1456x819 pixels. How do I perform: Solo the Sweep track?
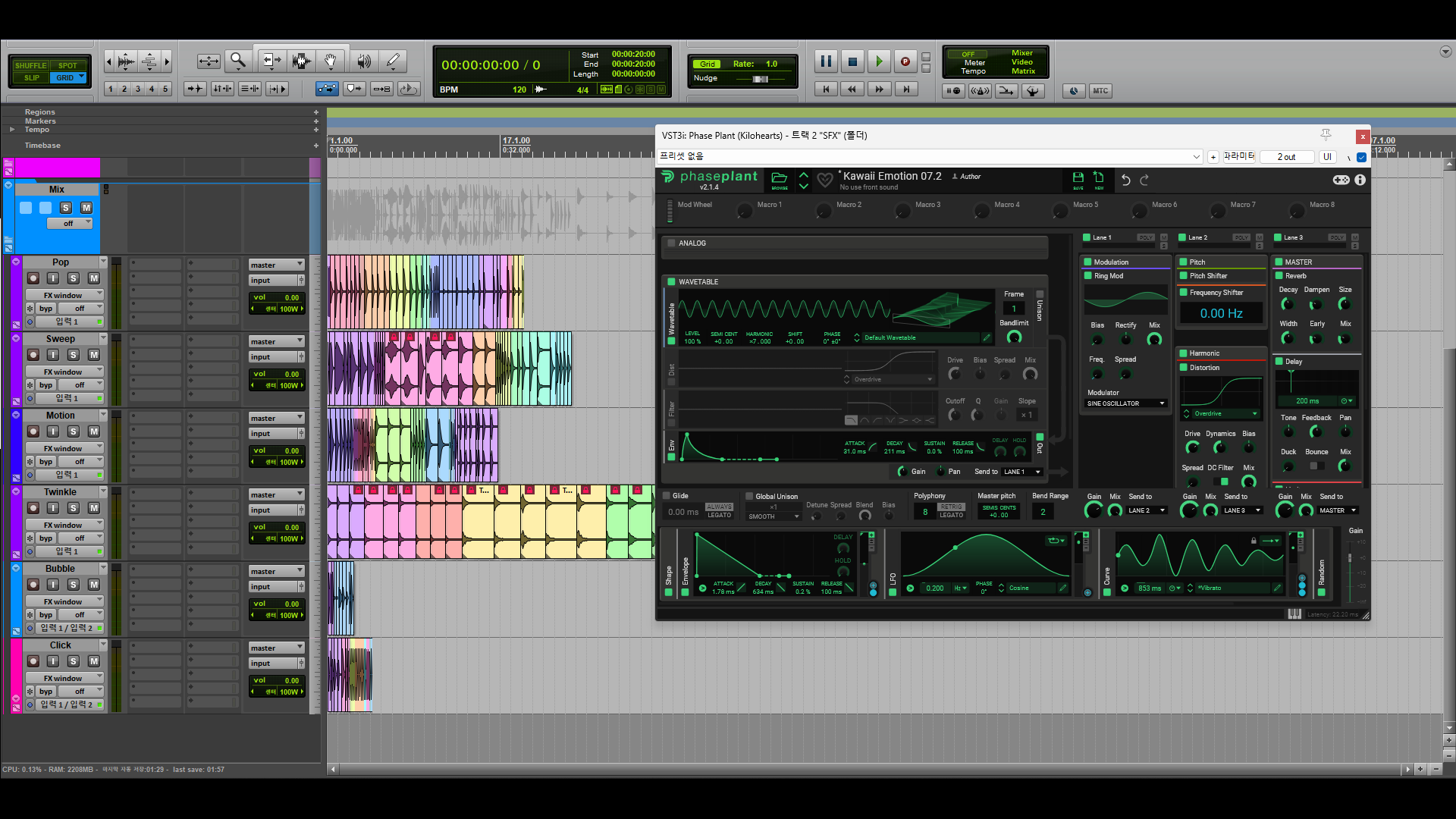pyautogui.click(x=74, y=355)
